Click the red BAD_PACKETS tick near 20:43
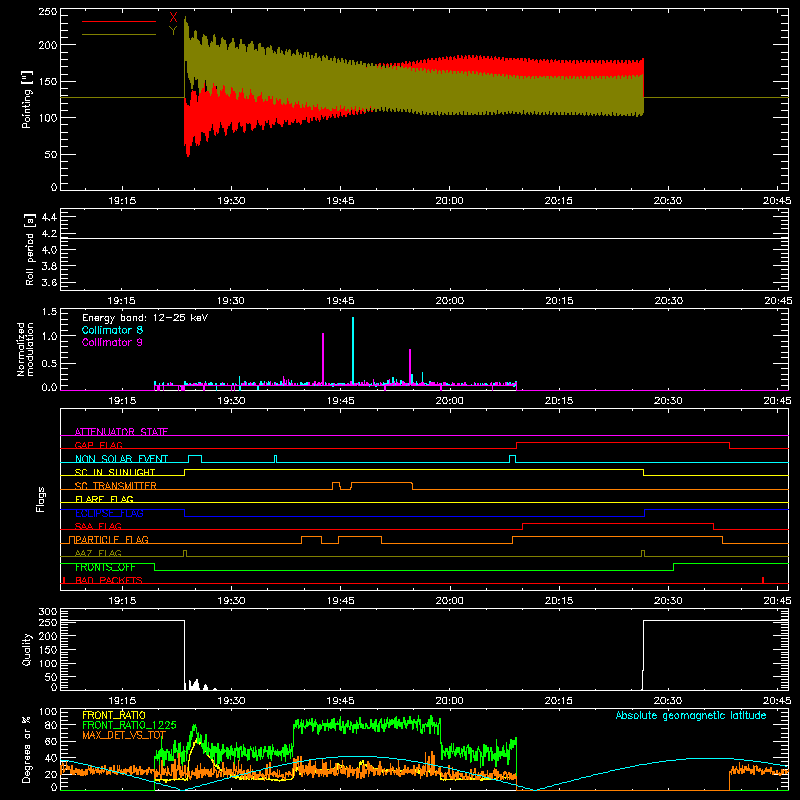The image size is (800, 800). [763, 580]
